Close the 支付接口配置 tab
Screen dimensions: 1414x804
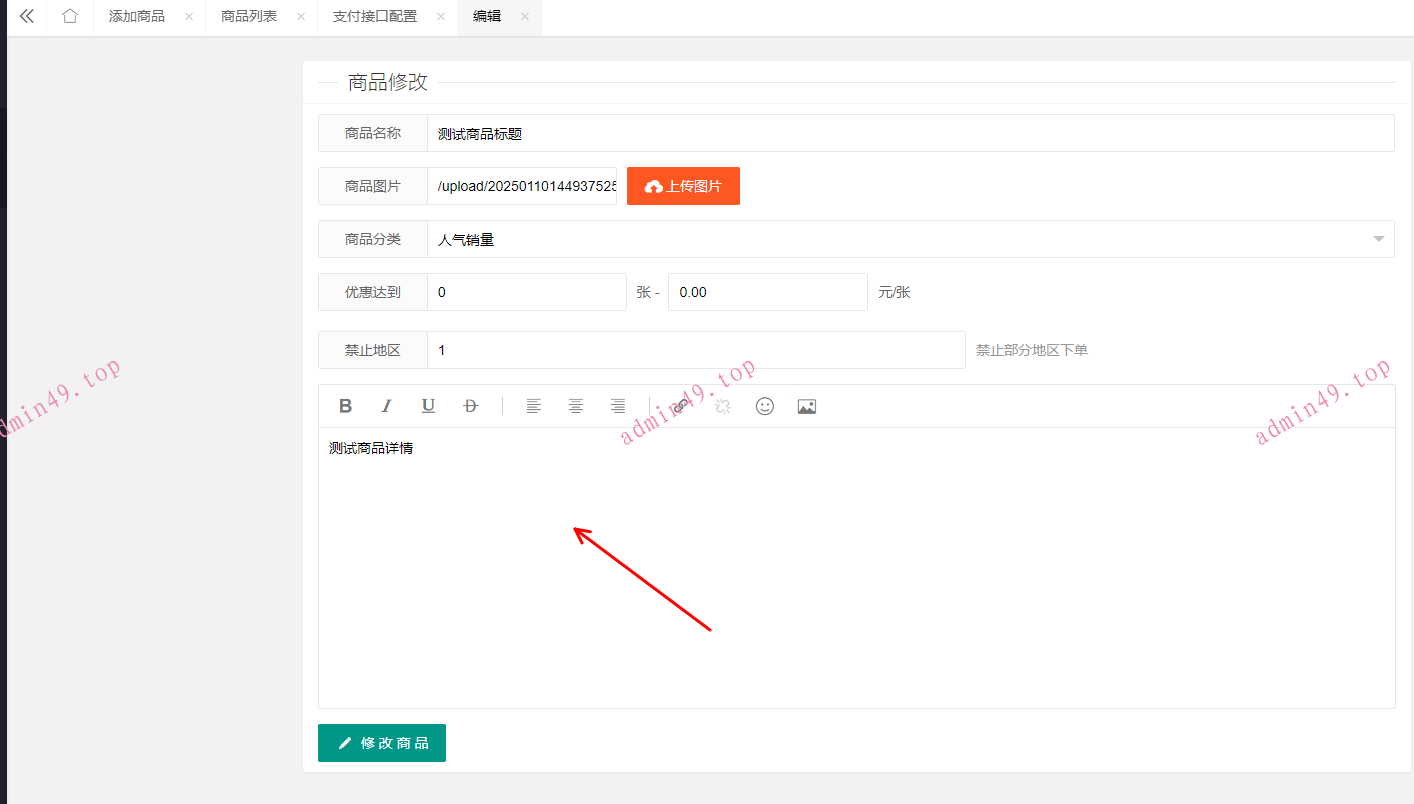[441, 17]
